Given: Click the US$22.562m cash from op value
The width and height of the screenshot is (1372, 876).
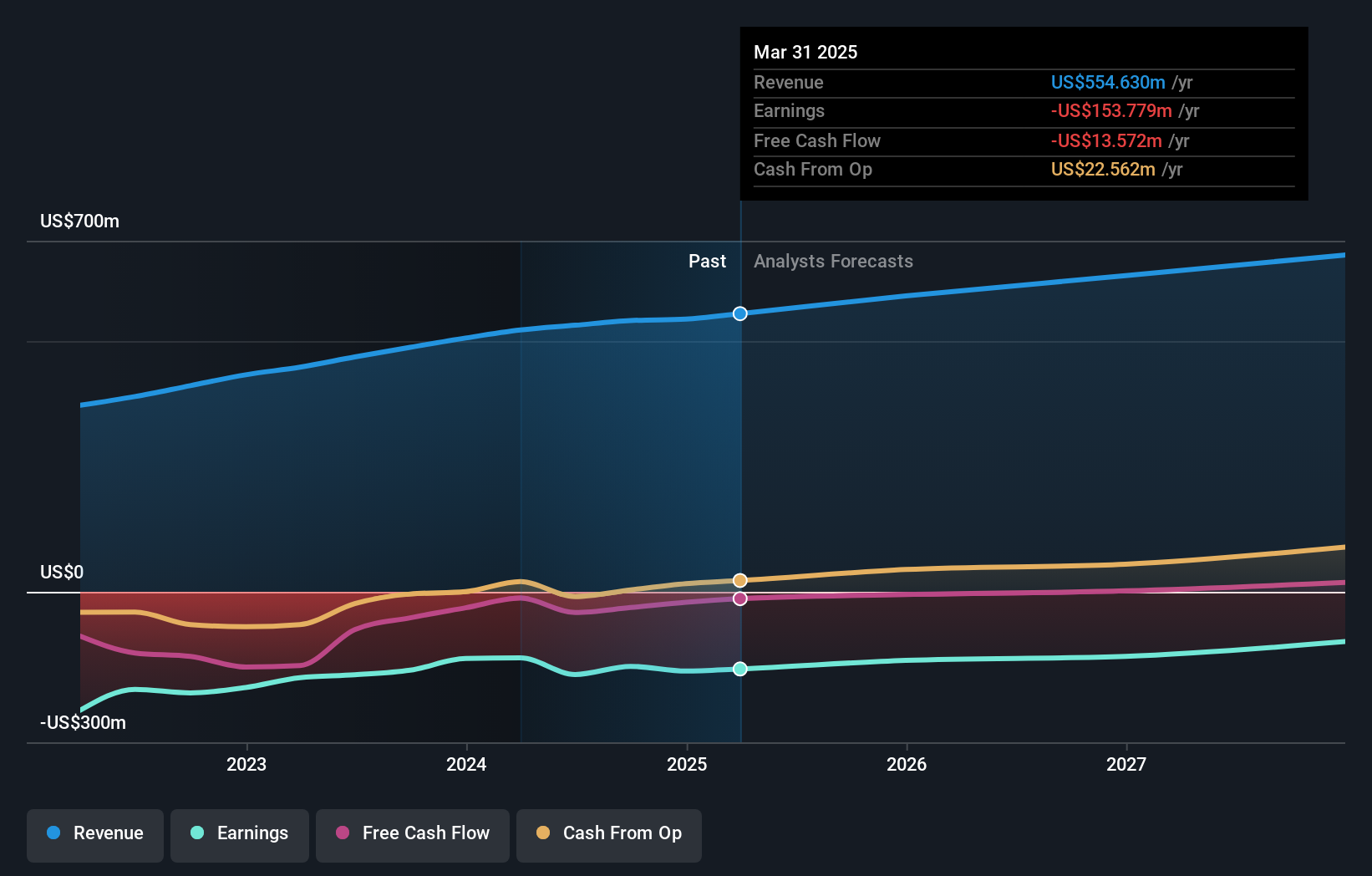Looking at the screenshot, I should click(1103, 170).
